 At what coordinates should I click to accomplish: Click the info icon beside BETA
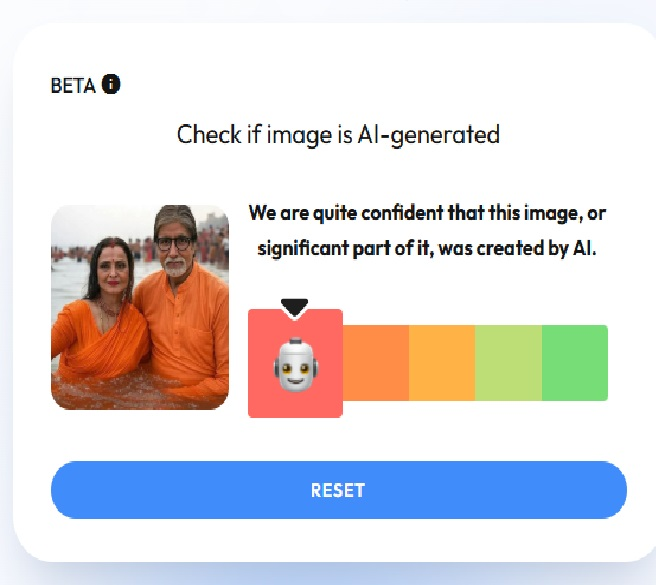coord(111,84)
